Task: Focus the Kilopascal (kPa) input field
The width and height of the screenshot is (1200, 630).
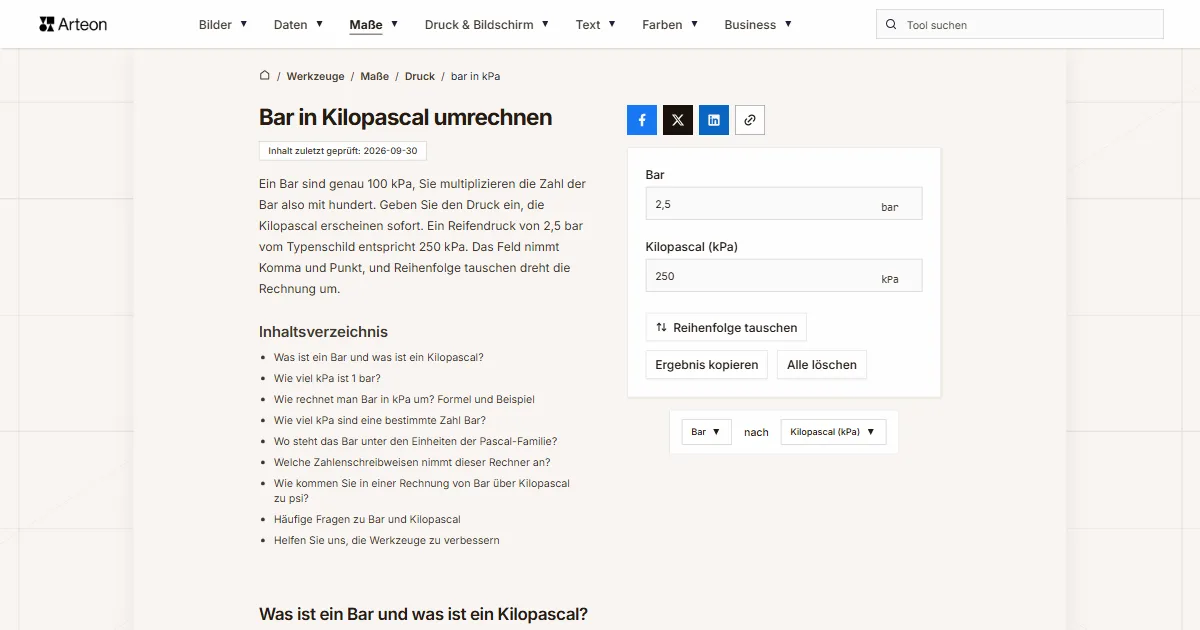Action: coord(784,276)
